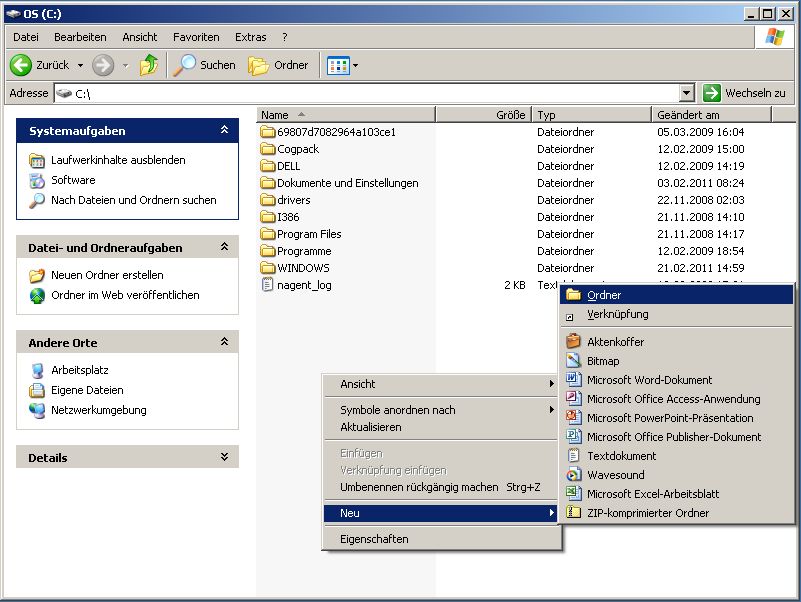The width and height of the screenshot is (801, 602).
Task: Open the Bearbeiten menu
Action: (80, 37)
